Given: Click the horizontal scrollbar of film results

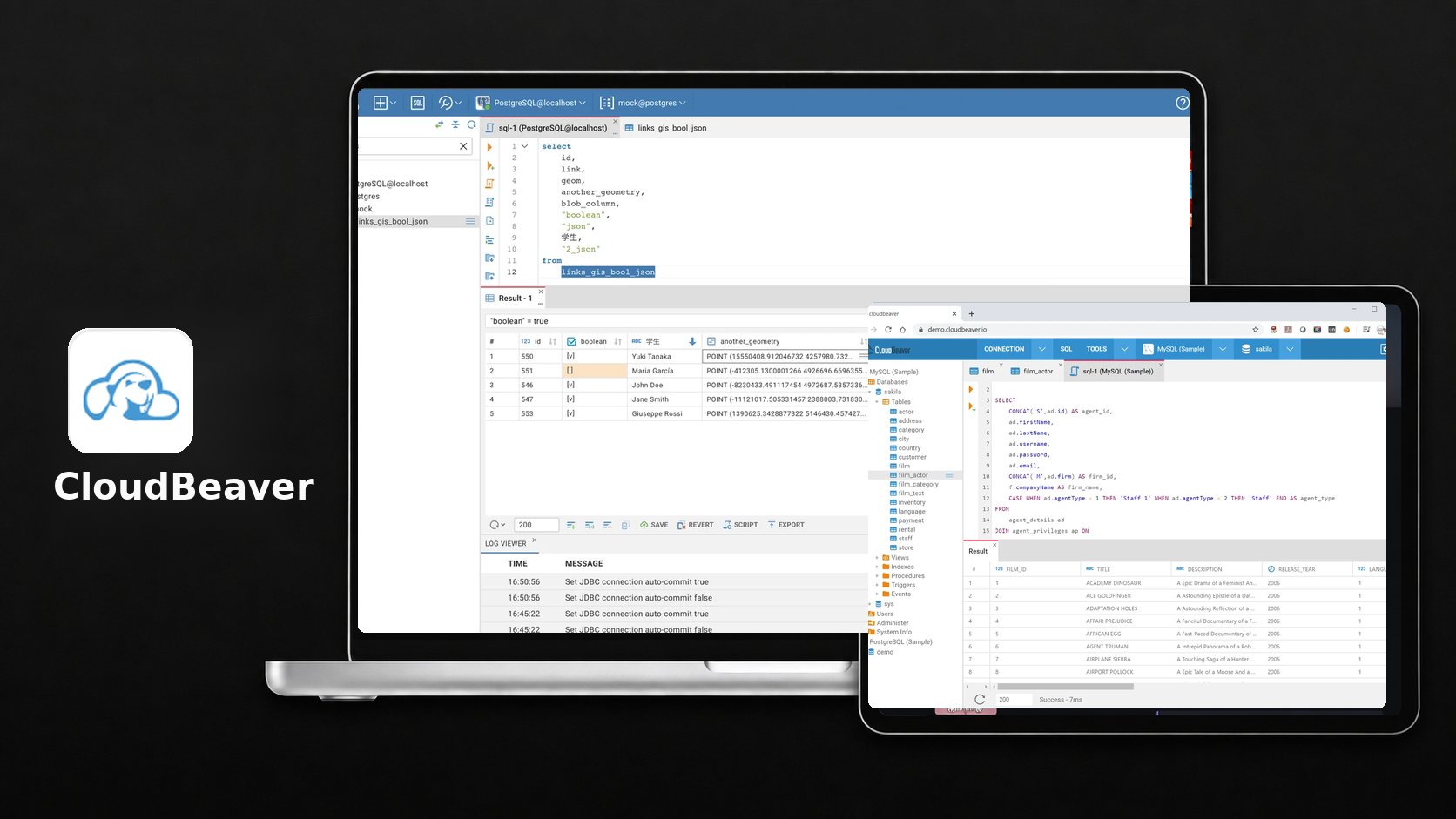Looking at the screenshot, I should pos(1065,687).
